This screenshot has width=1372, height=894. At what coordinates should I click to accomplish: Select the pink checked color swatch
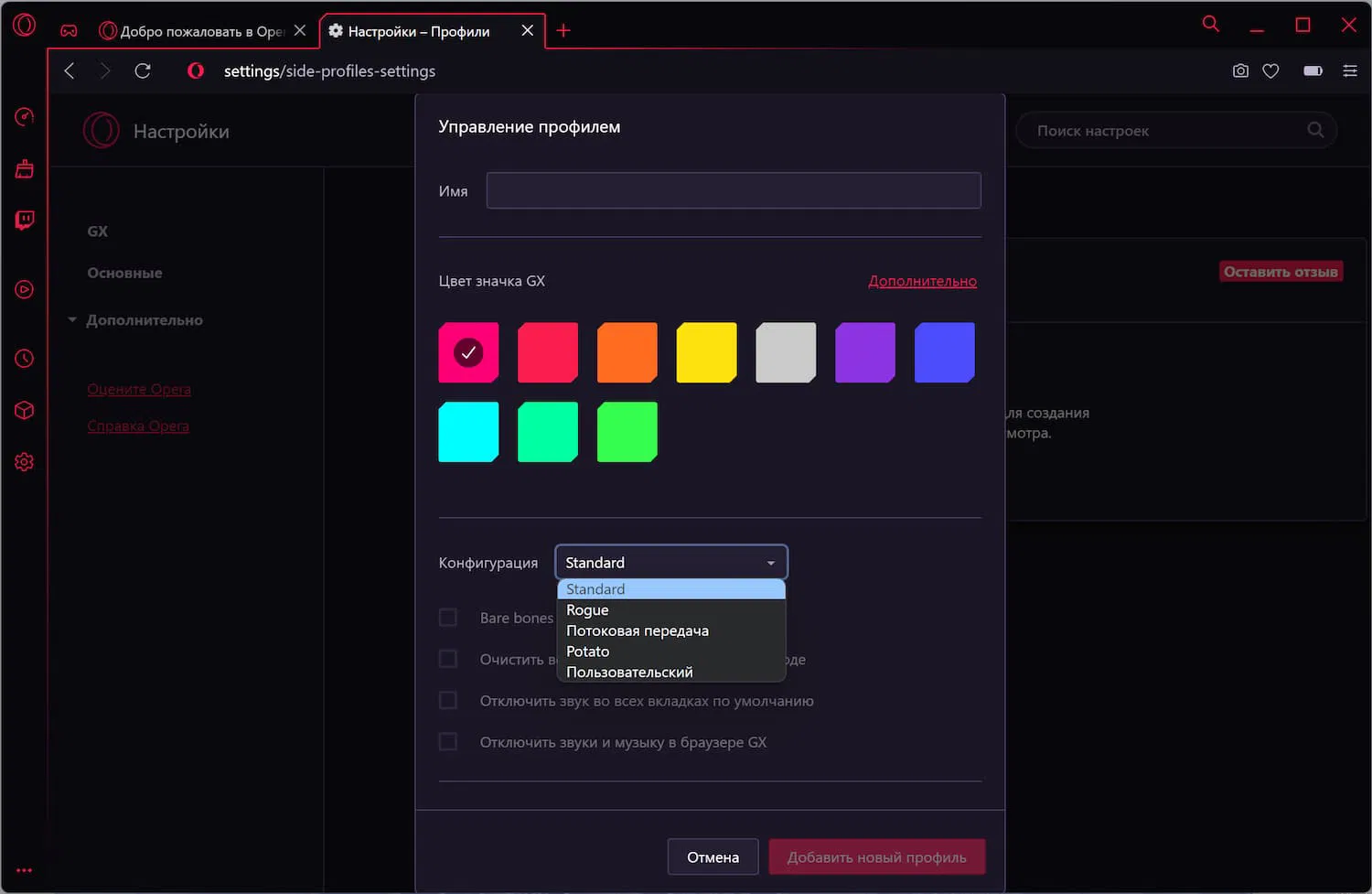click(468, 352)
